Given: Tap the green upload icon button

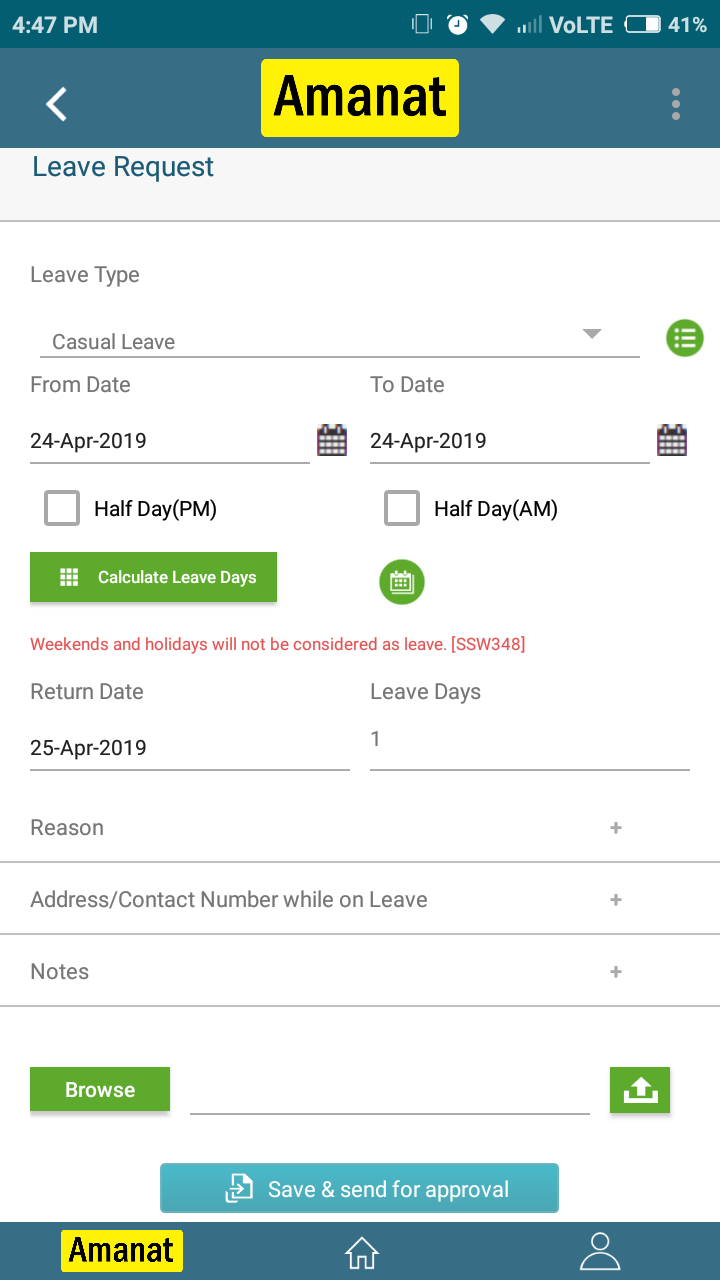Looking at the screenshot, I should pyautogui.click(x=640, y=1090).
